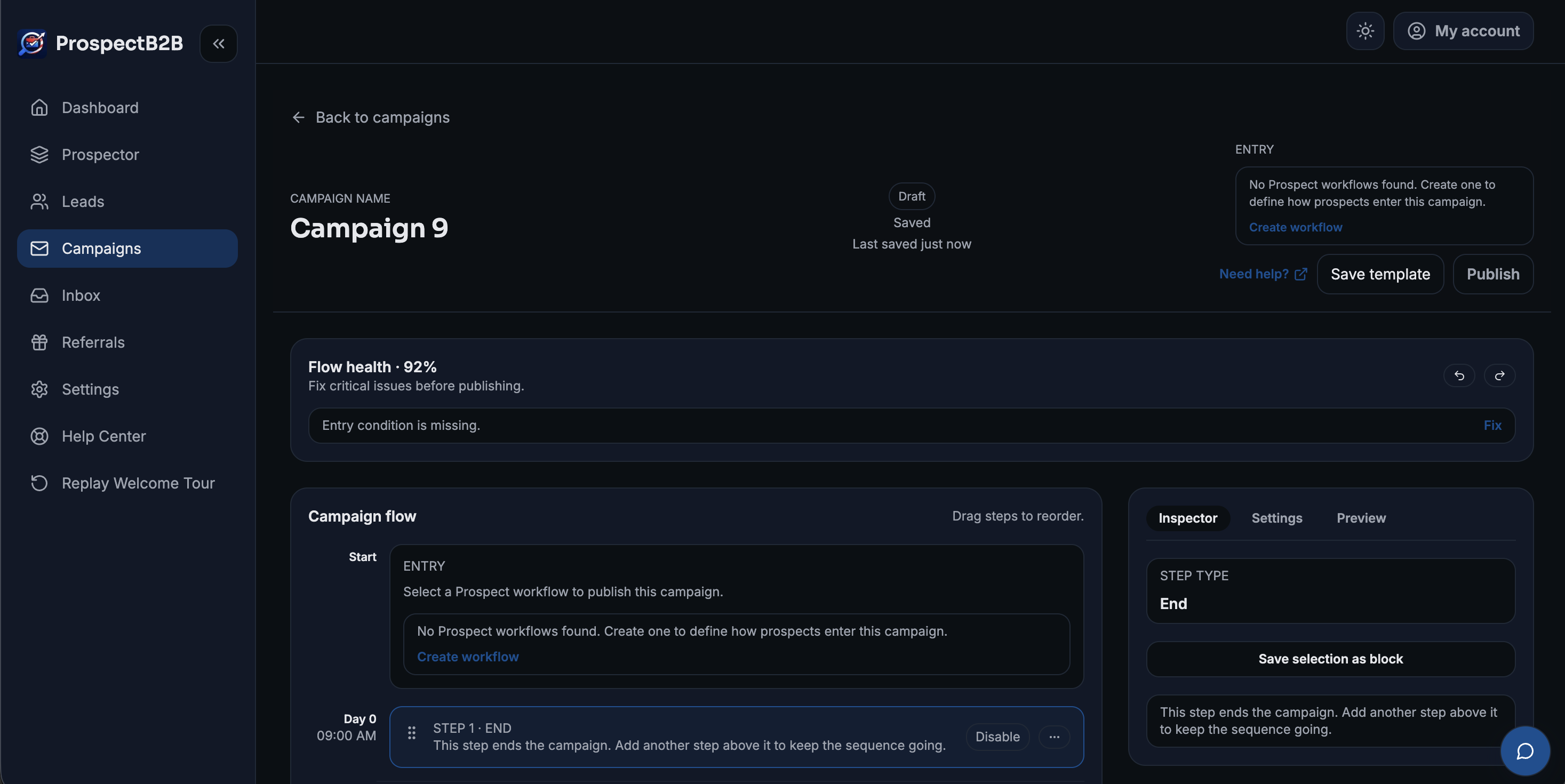Screen dimensions: 1565x784
Task: Publish the campaign
Action: point(1492,274)
